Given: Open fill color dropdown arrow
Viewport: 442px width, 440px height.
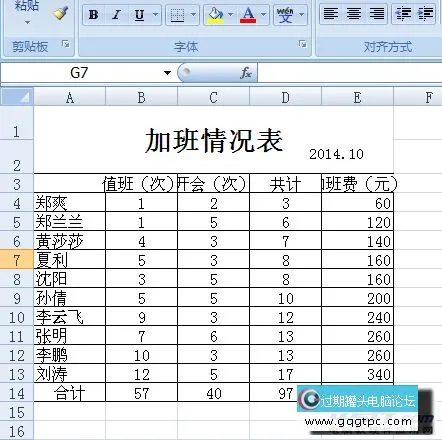Looking at the screenshot, I should click(230, 15).
